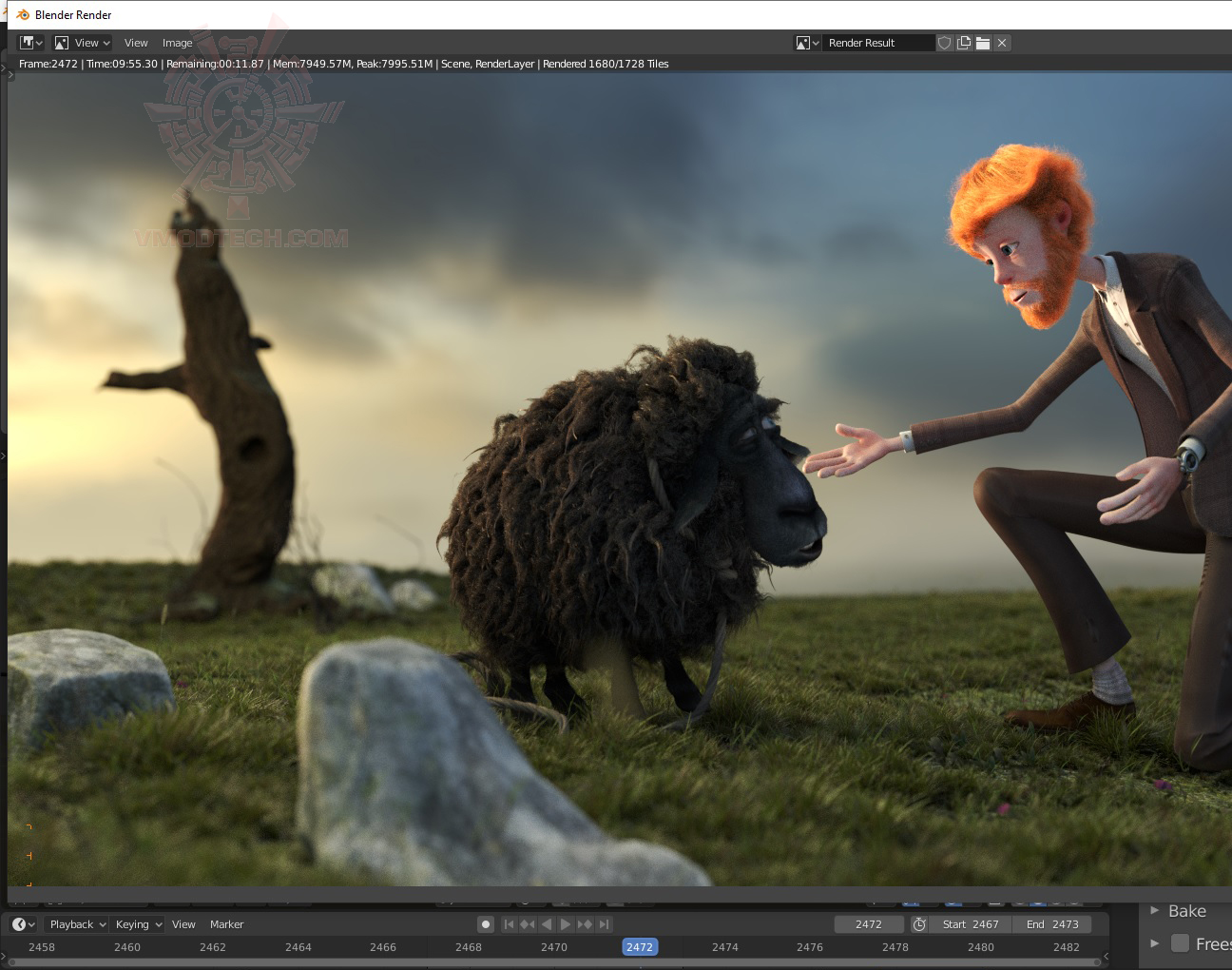The height and width of the screenshot is (970, 1232).
Task: Click the Blender logo in the title bar
Action: [x=23, y=15]
